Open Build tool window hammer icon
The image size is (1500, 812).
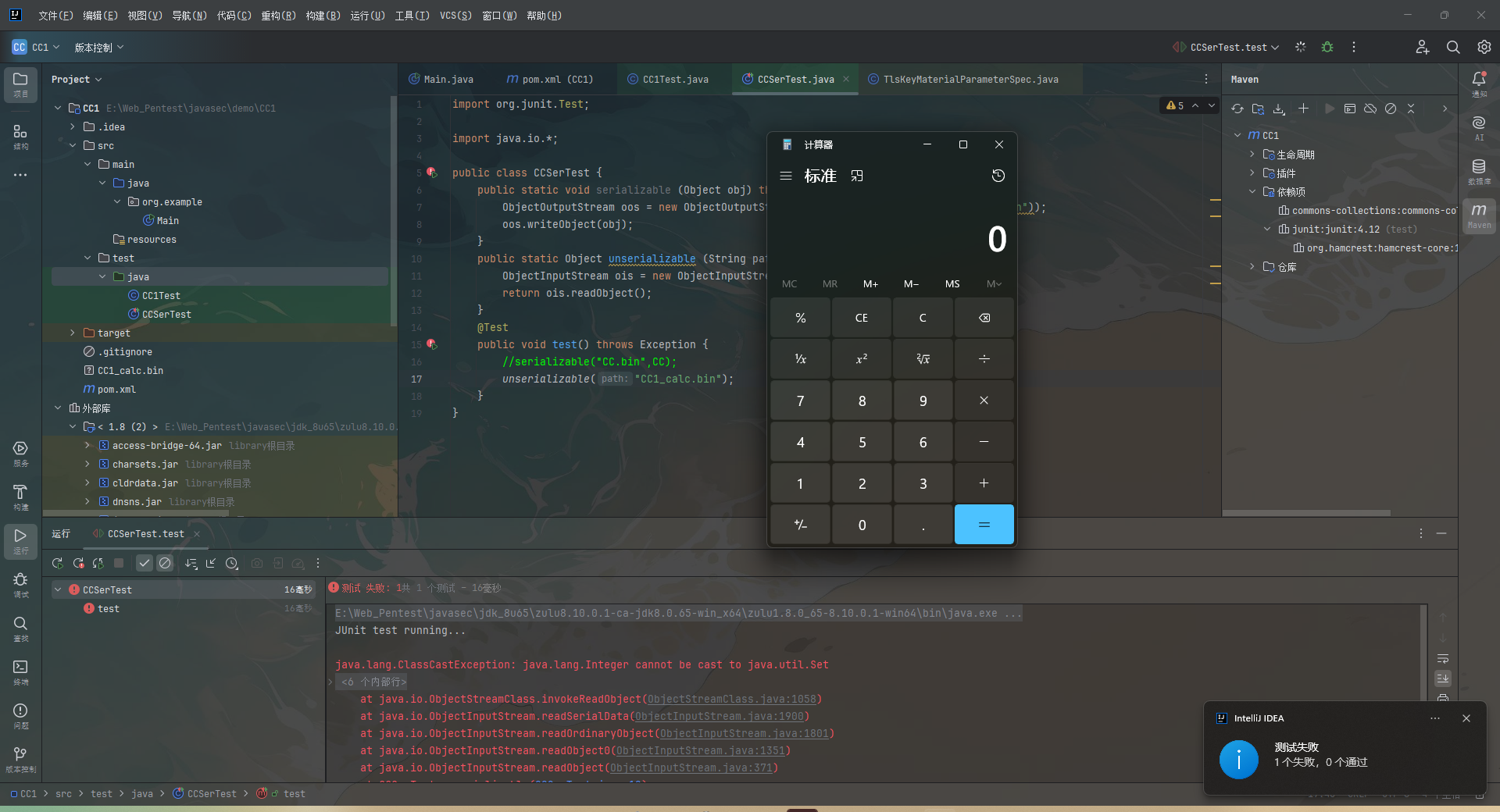pos(21,497)
